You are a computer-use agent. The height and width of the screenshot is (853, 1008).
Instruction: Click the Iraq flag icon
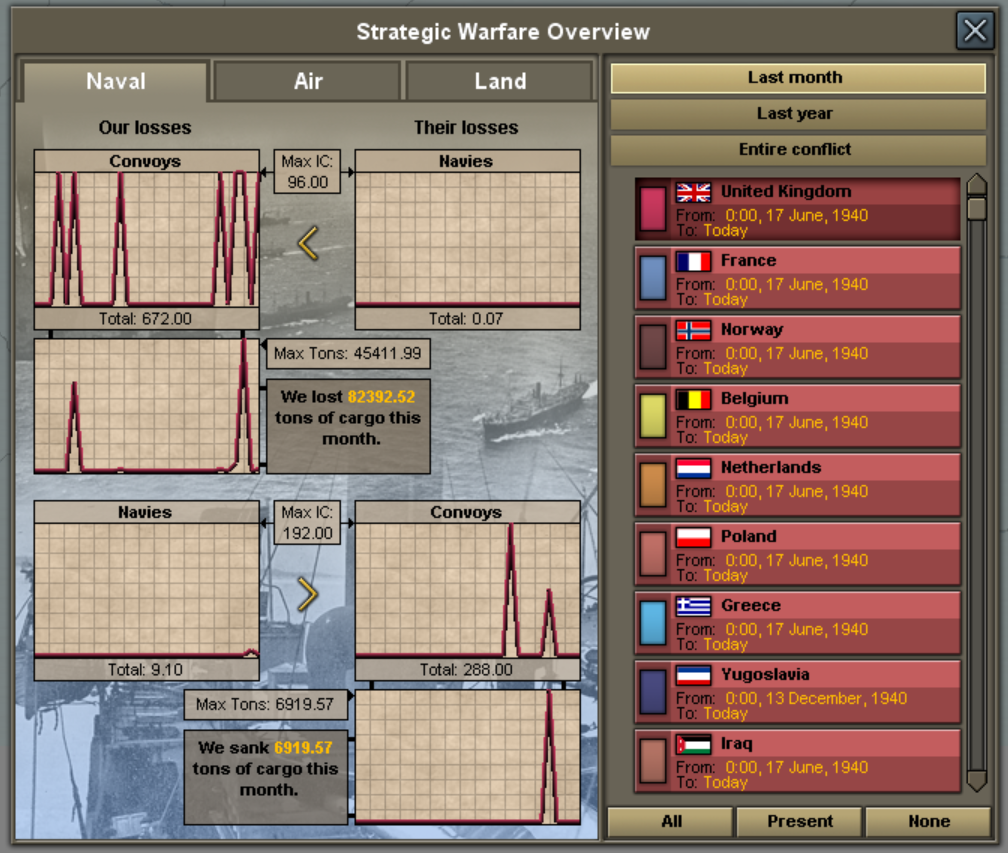click(693, 744)
